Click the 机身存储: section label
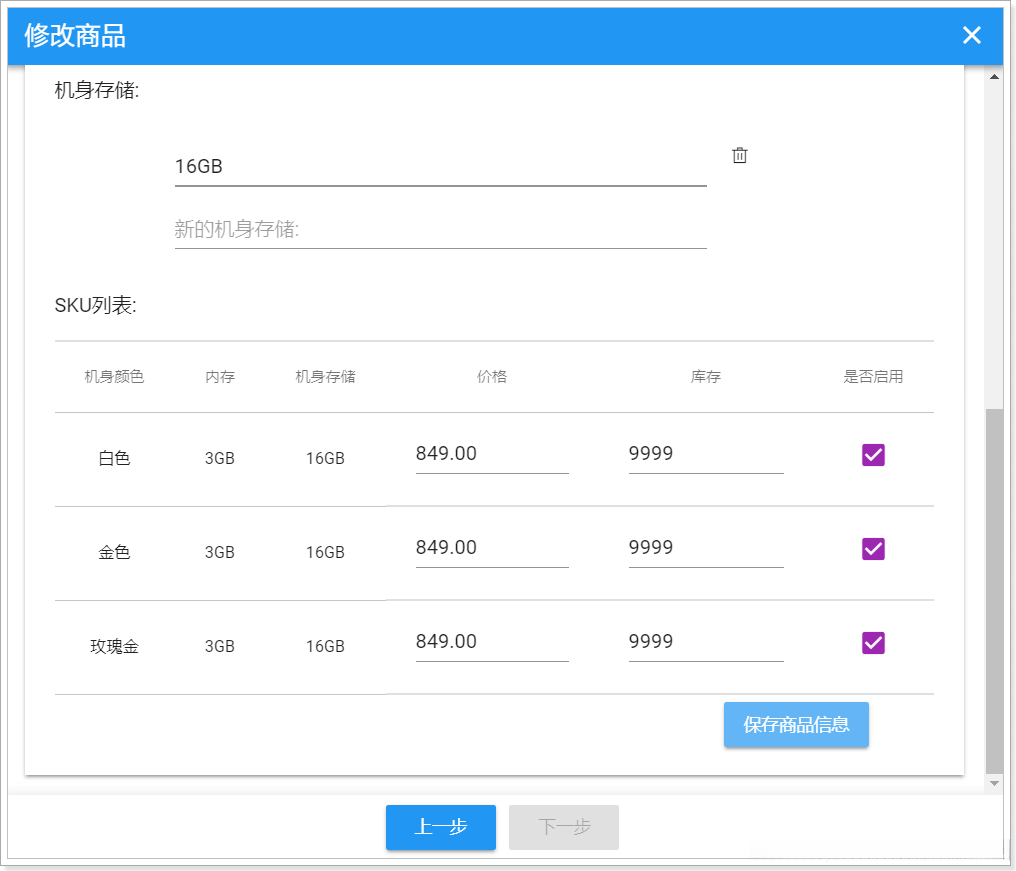 pos(97,90)
